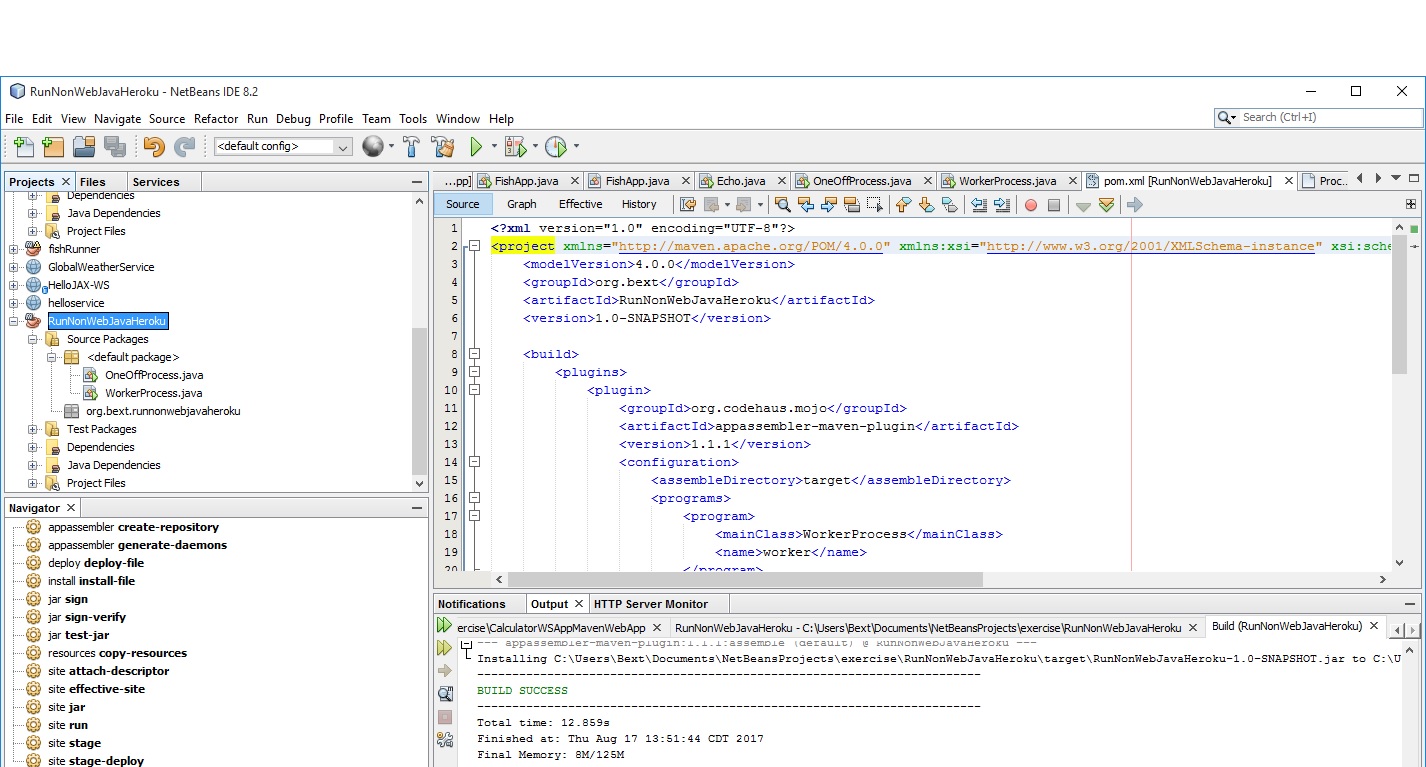The image size is (1426, 767).
Task: Click Clean and Build broom icon
Action: coord(442,147)
